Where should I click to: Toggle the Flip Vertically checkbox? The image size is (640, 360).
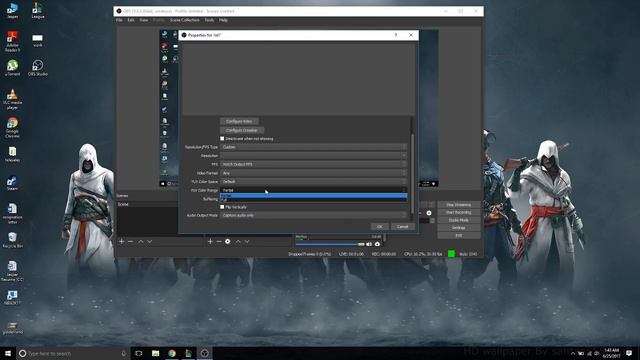[x=222, y=207]
